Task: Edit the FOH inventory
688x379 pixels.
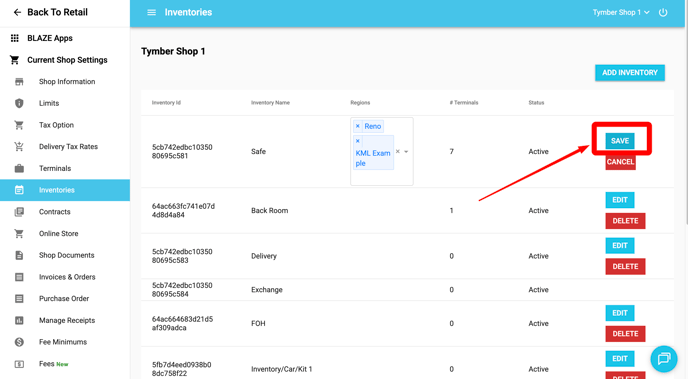Action: [620, 313]
